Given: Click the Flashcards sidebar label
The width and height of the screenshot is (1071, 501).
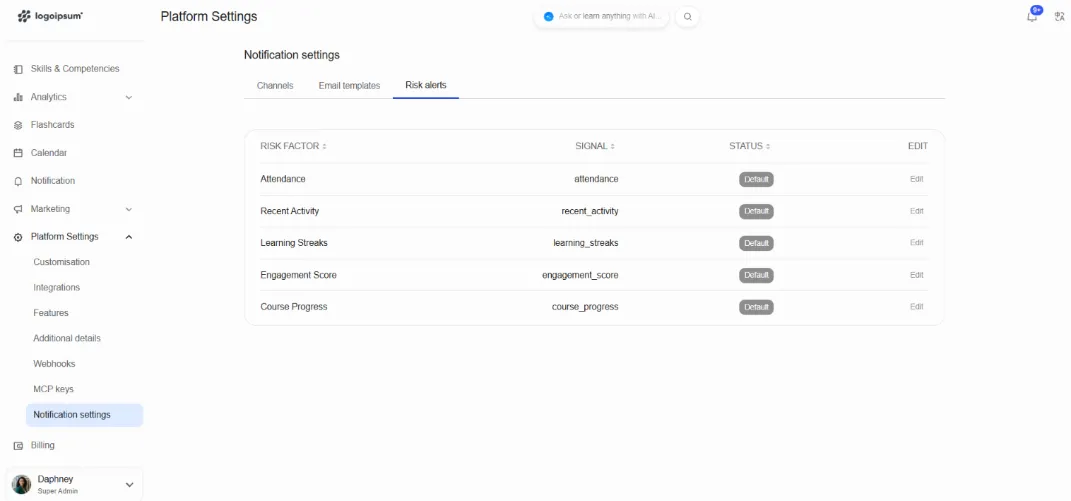Looking at the screenshot, I should pos(53,125).
